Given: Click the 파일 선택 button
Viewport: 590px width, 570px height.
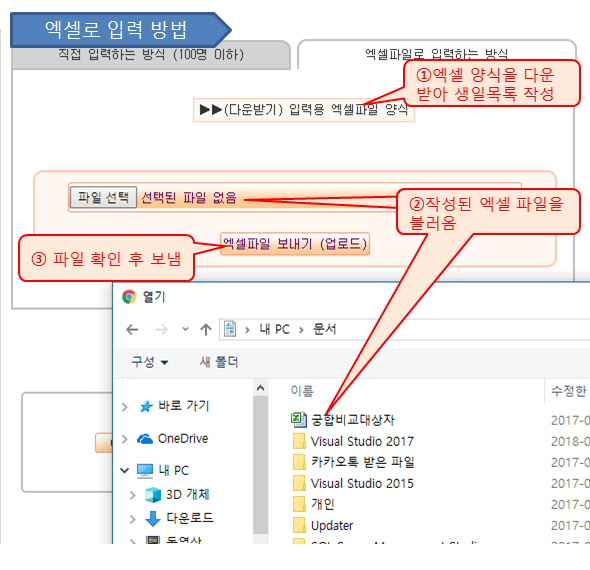Looking at the screenshot, I should 103,197.
